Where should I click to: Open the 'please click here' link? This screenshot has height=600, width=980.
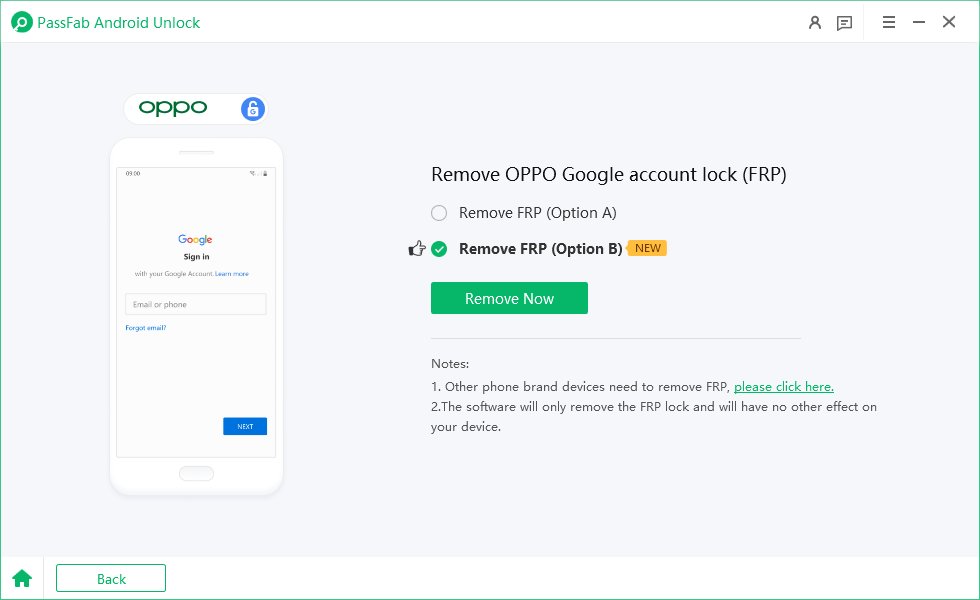pyautogui.click(x=783, y=386)
